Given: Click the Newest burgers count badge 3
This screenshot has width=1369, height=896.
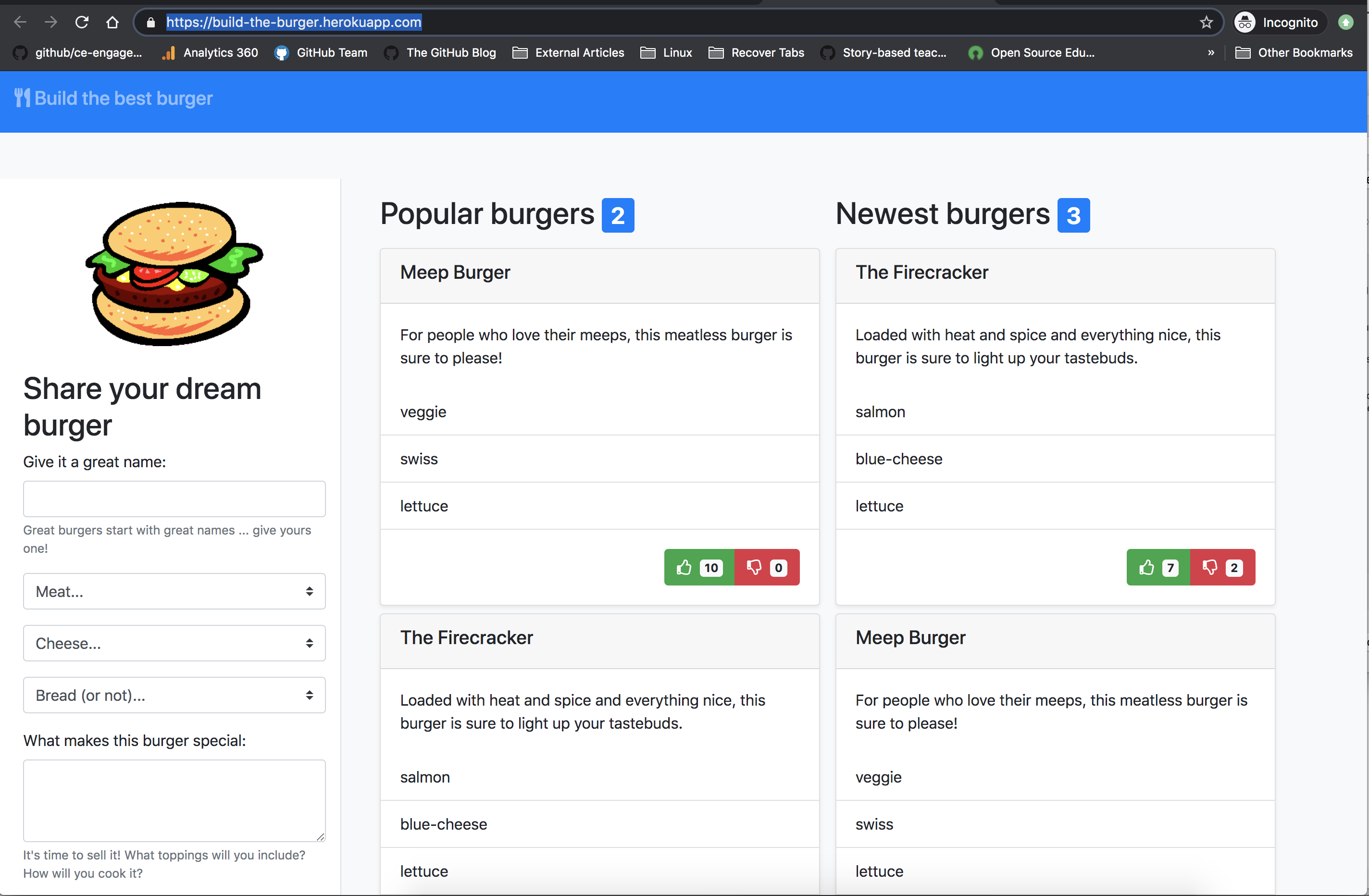Looking at the screenshot, I should click(1073, 216).
